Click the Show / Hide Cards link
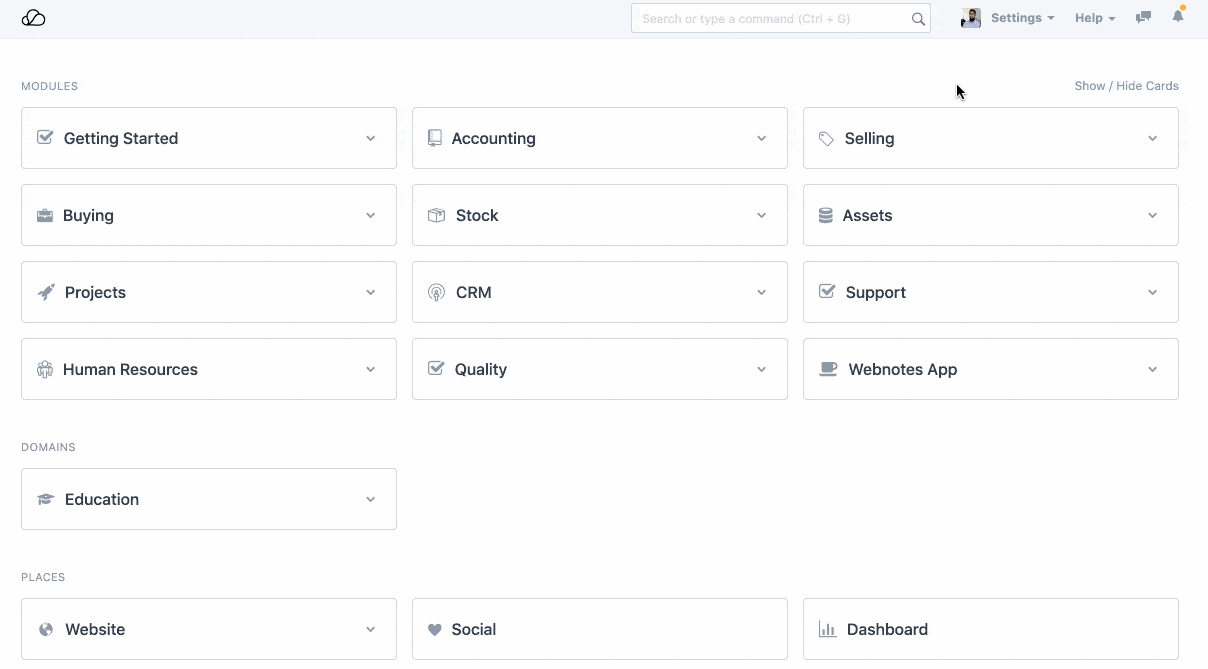The width and height of the screenshot is (1208, 669). (x=1126, y=86)
